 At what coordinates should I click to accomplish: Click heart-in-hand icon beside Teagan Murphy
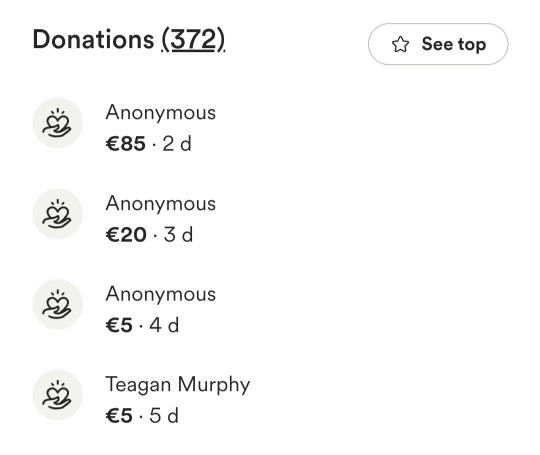click(x=58, y=395)
